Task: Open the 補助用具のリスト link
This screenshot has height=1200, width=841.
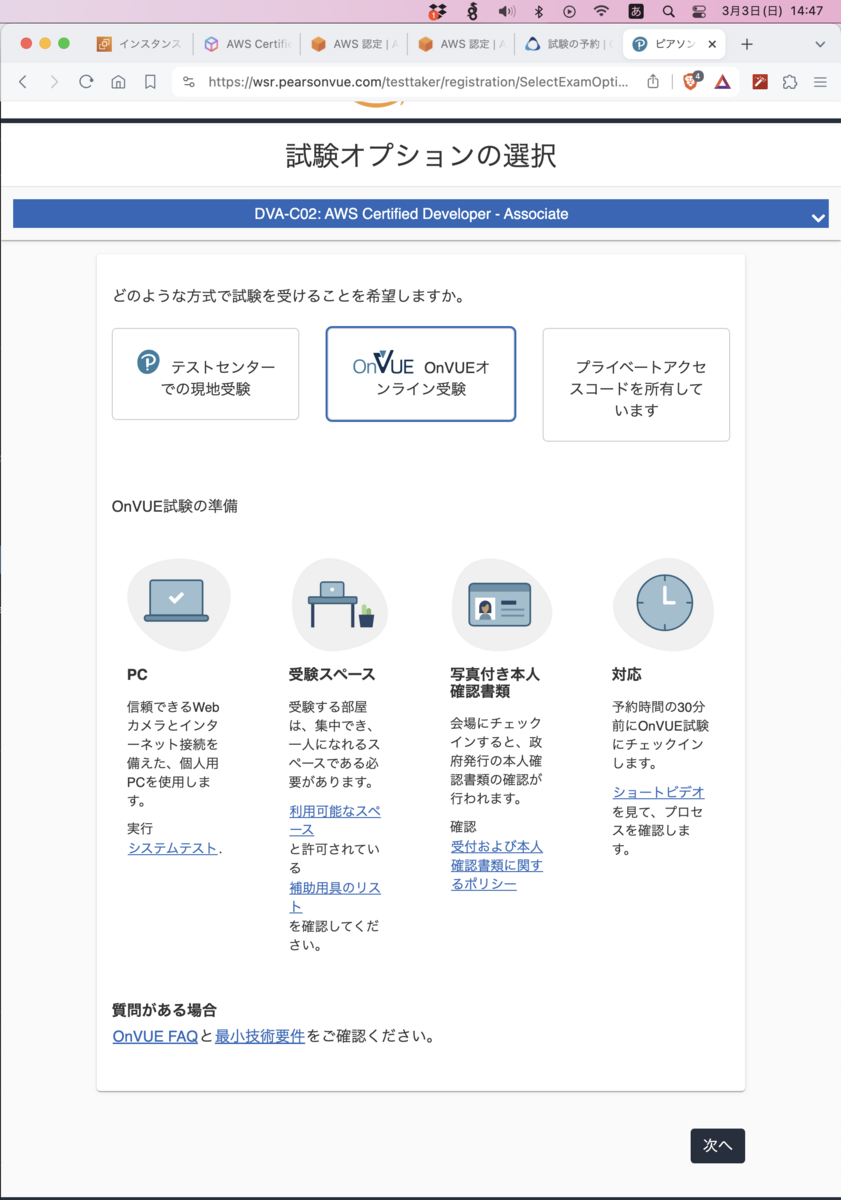Action: point(335,897)
